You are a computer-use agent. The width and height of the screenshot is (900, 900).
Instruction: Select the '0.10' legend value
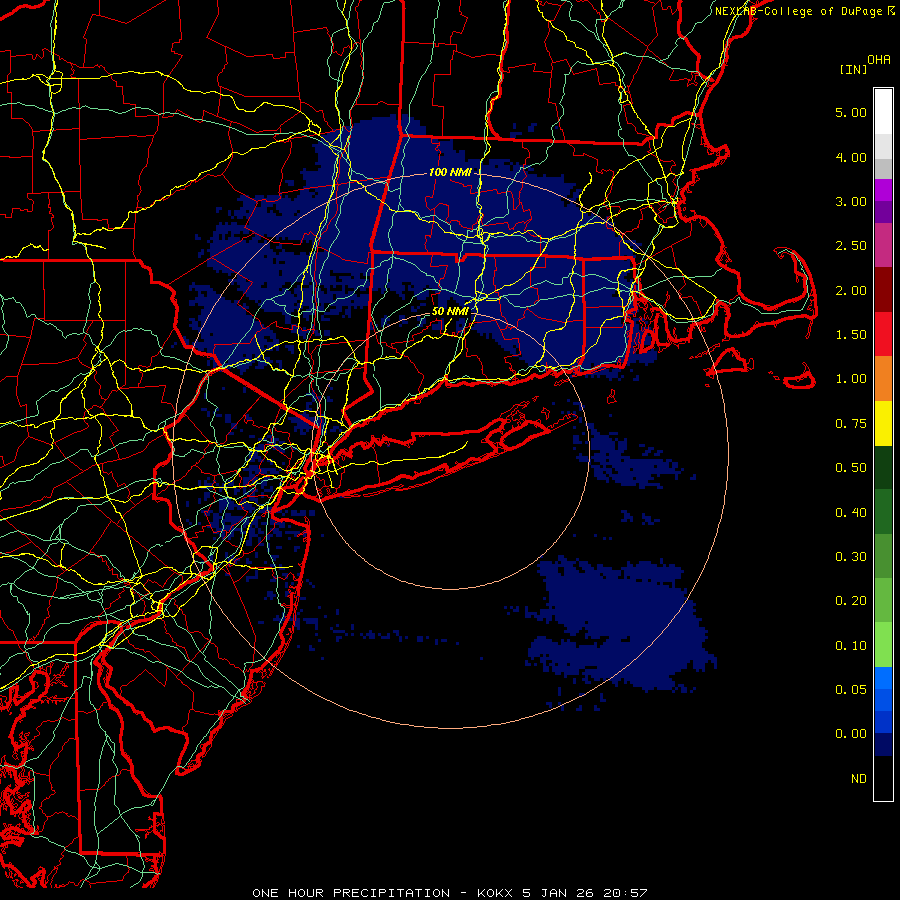851,646
